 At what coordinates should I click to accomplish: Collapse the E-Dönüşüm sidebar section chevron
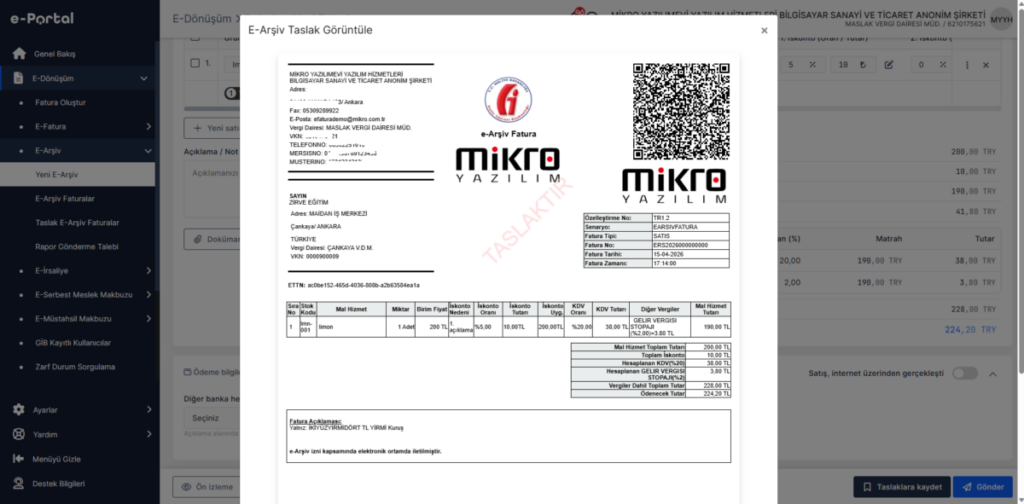tap(144, 78)
